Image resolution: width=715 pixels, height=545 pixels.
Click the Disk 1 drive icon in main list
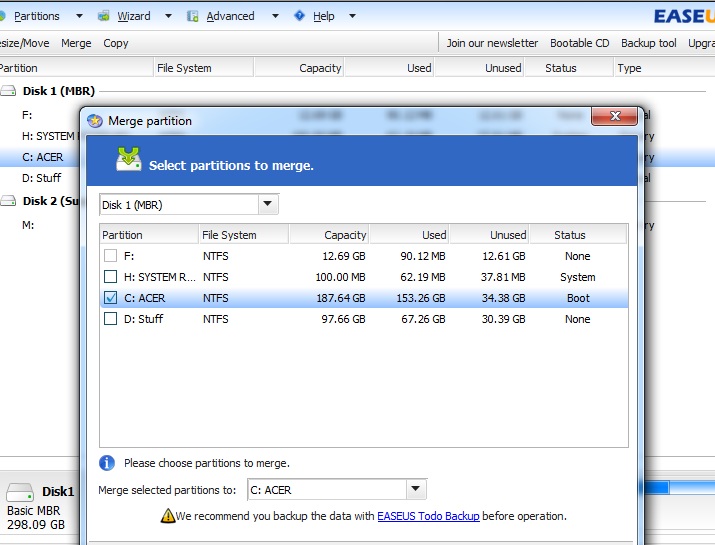click(8, 91)
